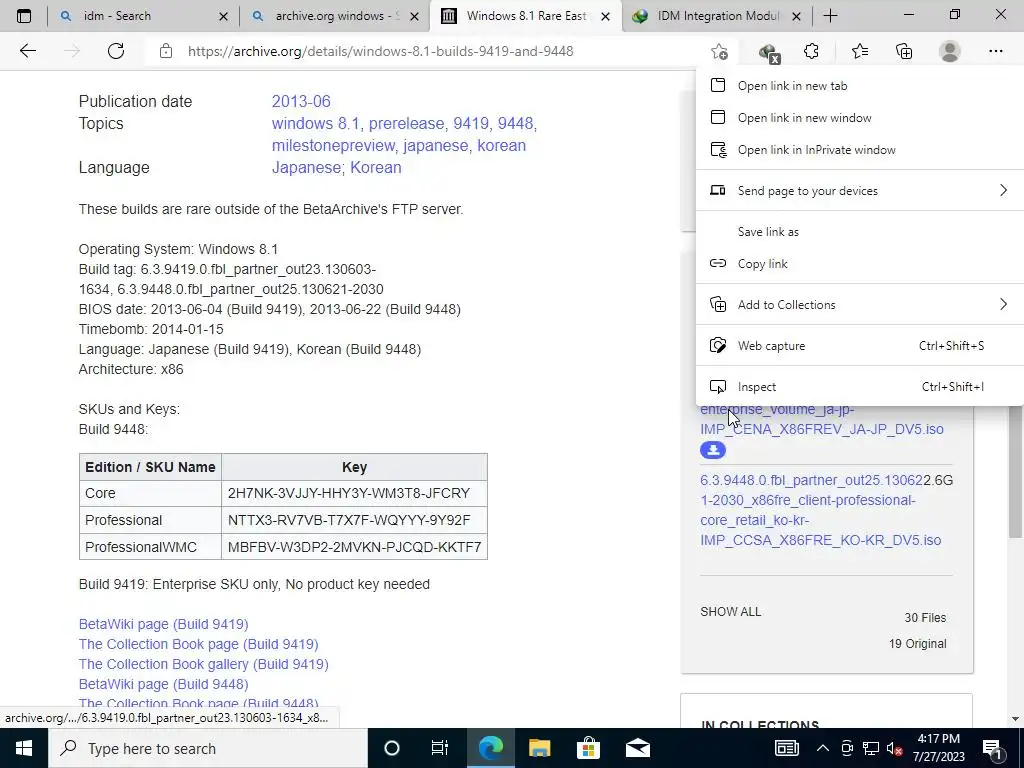Expand Add to Collections submenu
Screen dimensions: 1024x768
[859, 304]
